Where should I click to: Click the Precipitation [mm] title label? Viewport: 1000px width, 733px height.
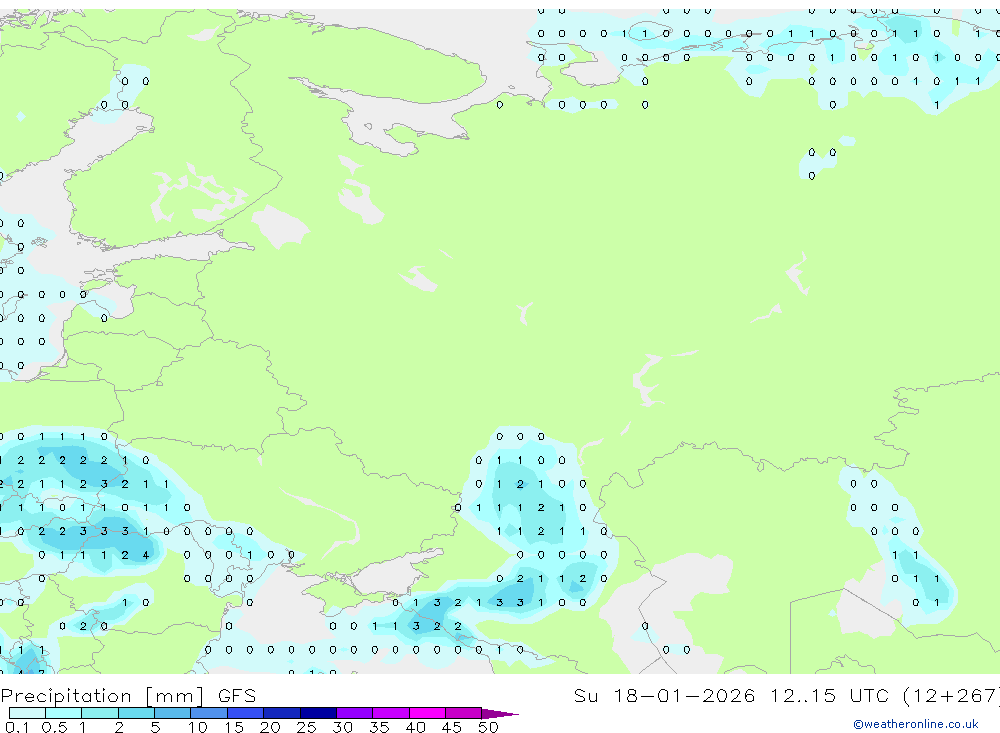coord(103,696)
